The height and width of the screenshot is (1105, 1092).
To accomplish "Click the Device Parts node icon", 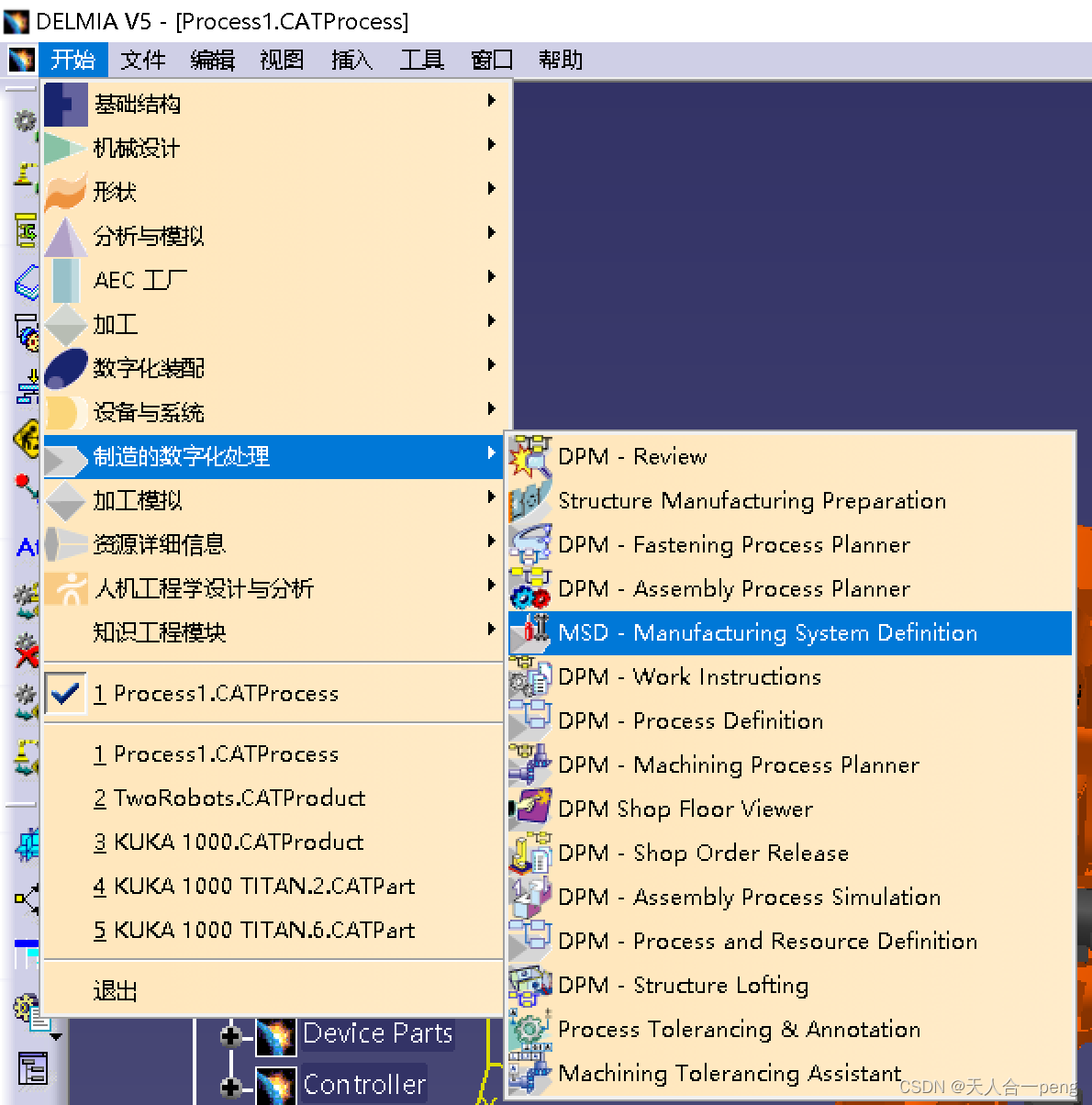I will pos(275,1036).
